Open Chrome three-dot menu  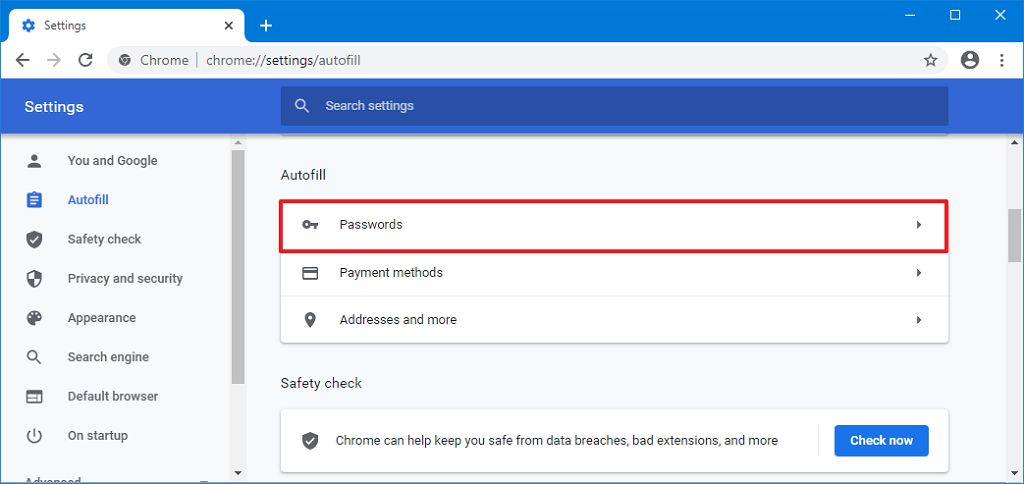pyautogui.click(x=1001, y=60)
